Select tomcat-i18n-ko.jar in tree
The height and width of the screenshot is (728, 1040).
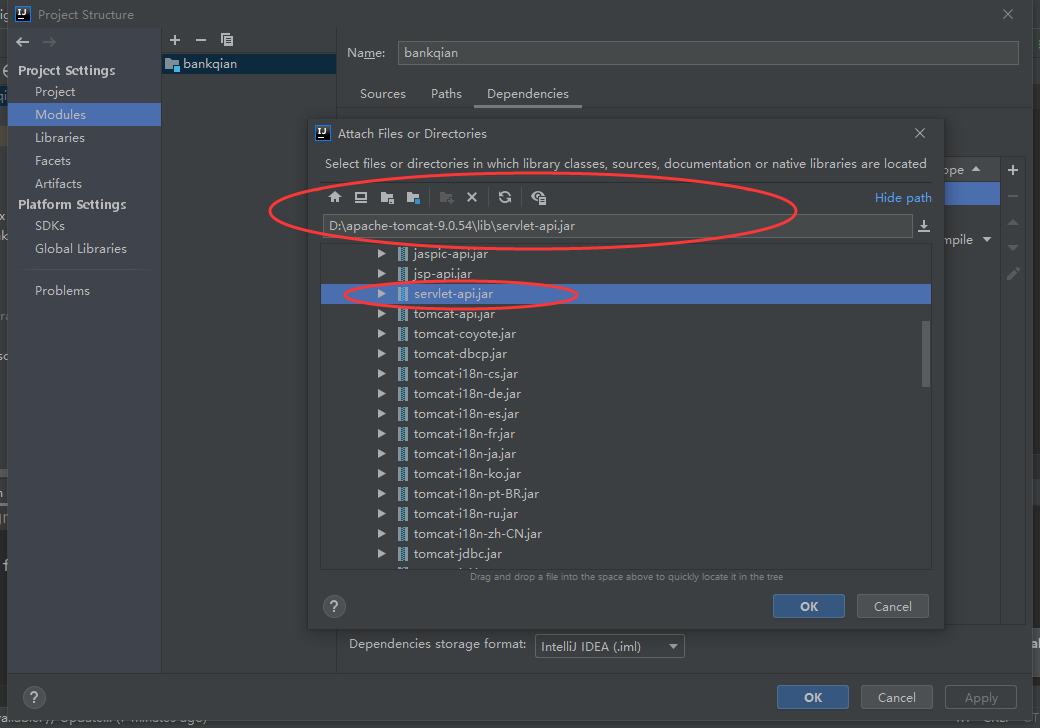[467, 473]
